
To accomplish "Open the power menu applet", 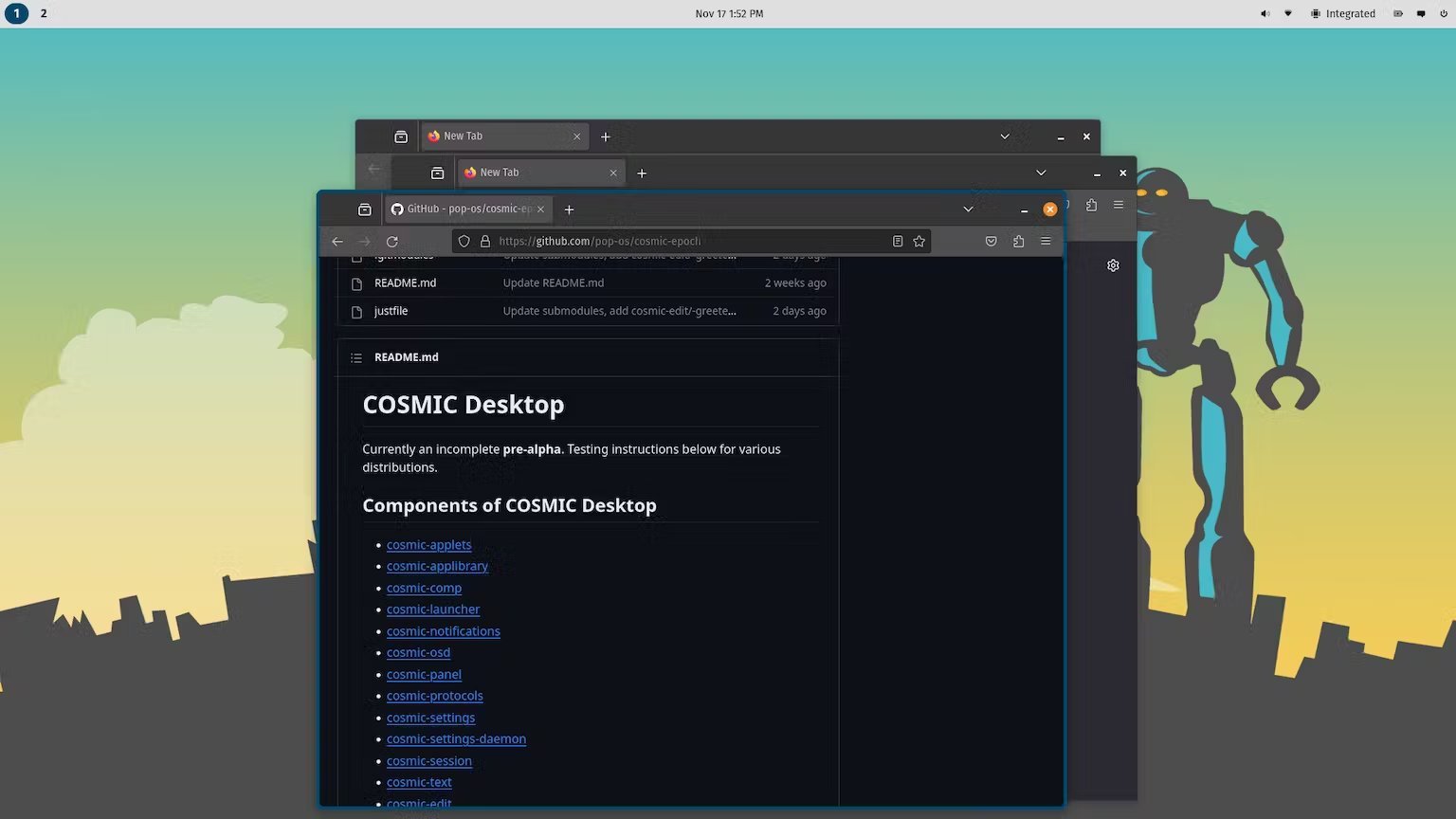I will (1443, 13).
